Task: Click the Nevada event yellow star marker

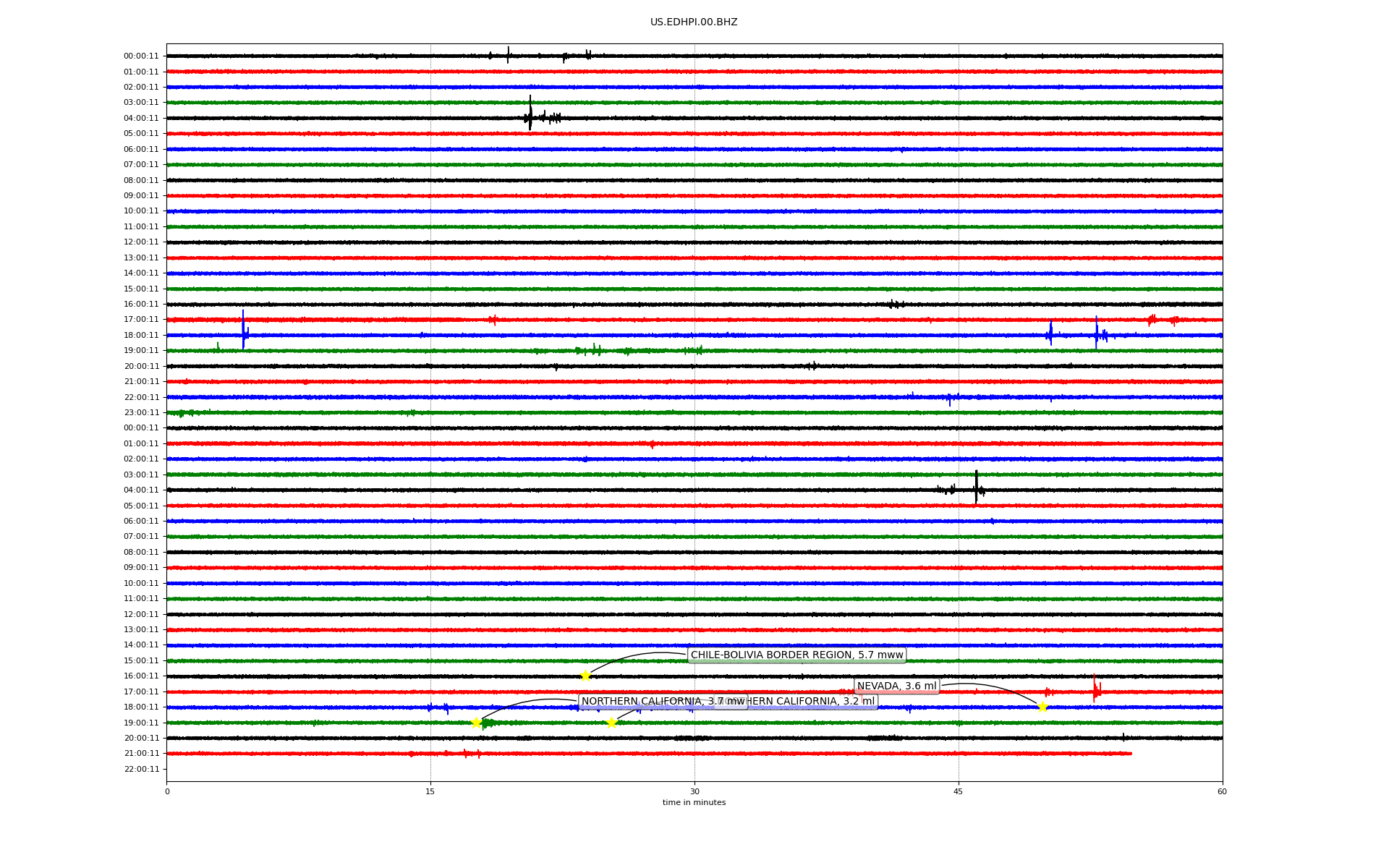Action: pyautogui.click(x=1042, y=707)
